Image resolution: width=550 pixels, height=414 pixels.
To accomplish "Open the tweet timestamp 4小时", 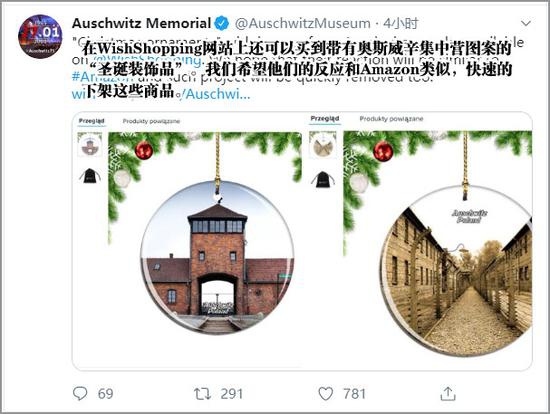I will coord(401,24).
